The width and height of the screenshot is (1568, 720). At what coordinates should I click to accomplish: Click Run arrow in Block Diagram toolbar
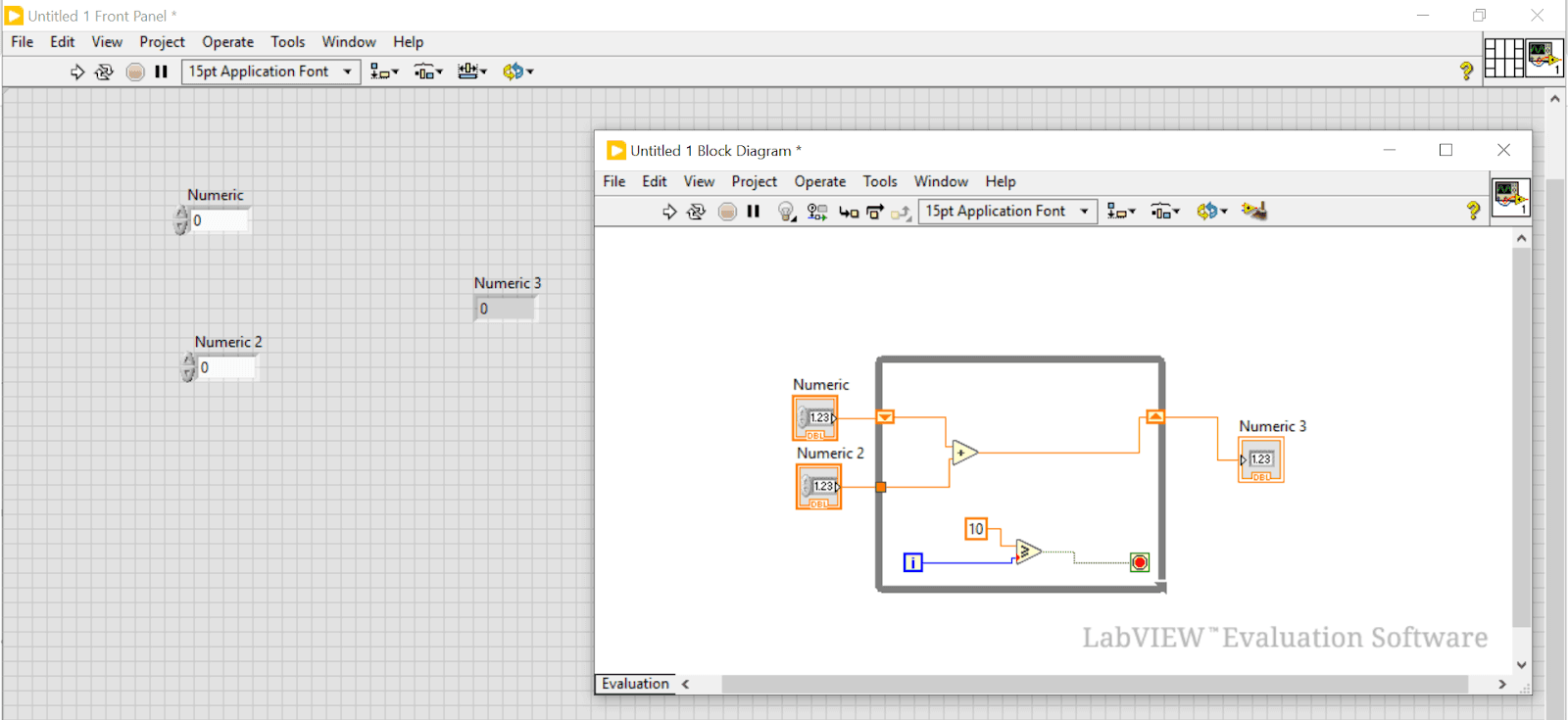point(669,212)
